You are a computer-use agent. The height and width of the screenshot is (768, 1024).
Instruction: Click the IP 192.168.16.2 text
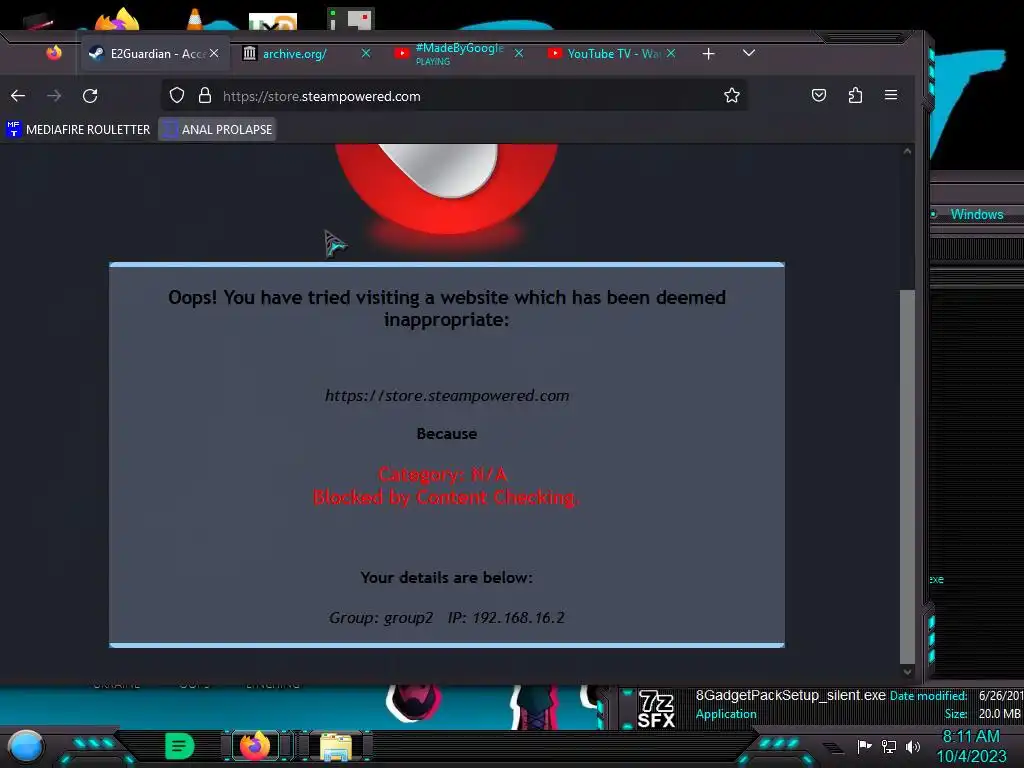pyautogui.click(x=506, y=618)
